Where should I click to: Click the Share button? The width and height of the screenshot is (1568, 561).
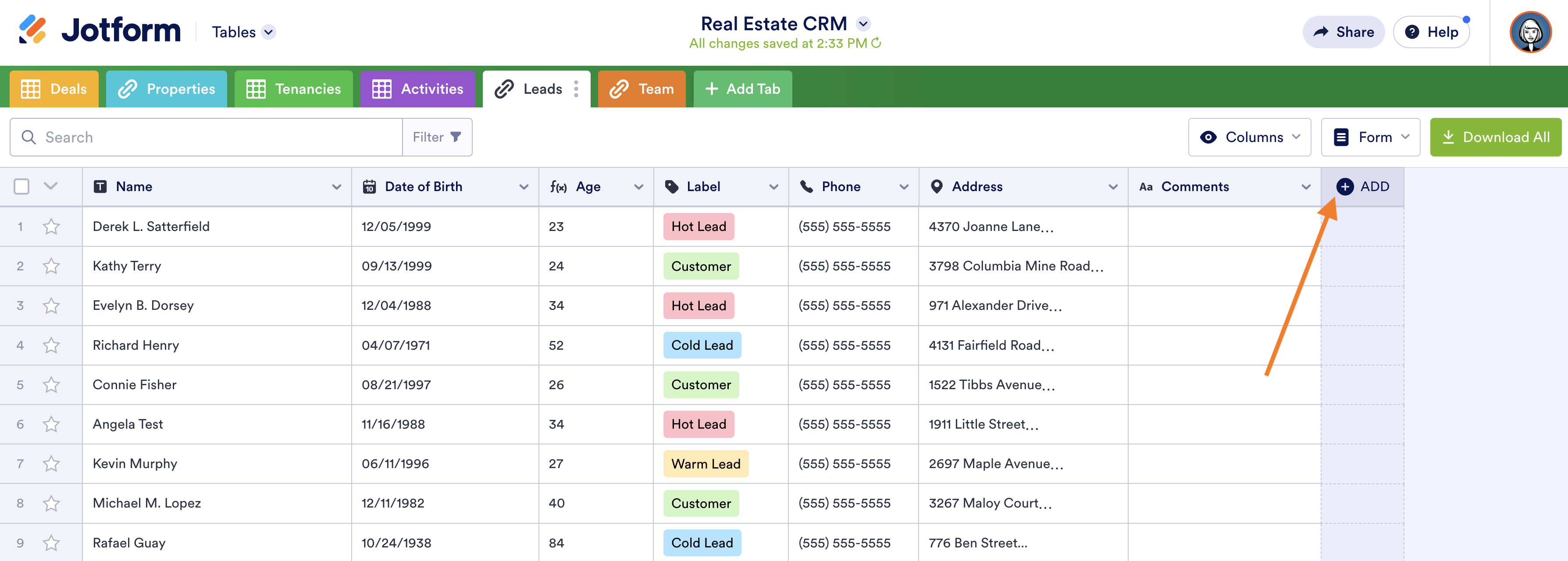tap(1343, 32)
